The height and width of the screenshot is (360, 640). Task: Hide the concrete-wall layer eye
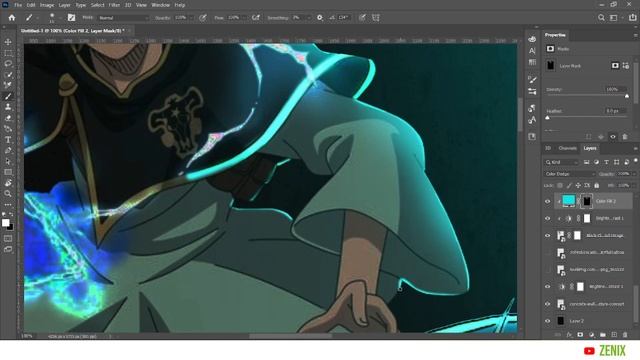point(548,304)
